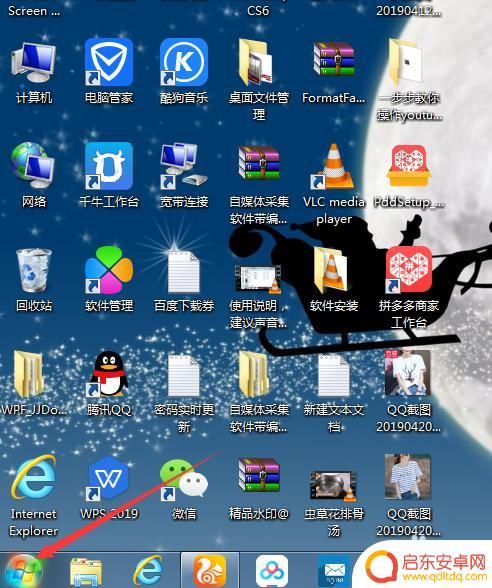The height and width of the screenshot is (588, 492).
Task: Select the Internet Explorer desktop icon
Action: (x=34, y=478)
